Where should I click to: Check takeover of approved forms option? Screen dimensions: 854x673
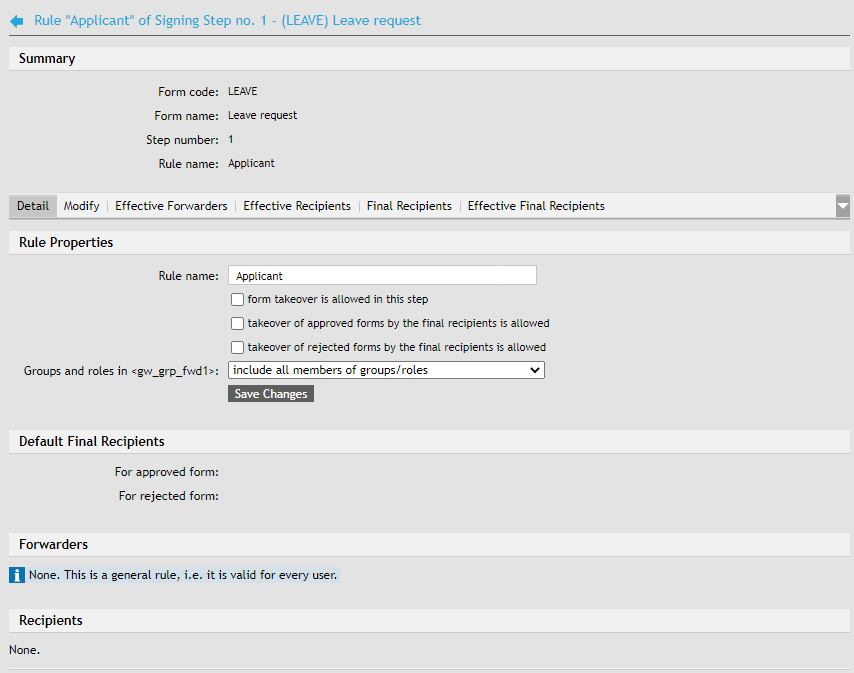pos(237,323)
